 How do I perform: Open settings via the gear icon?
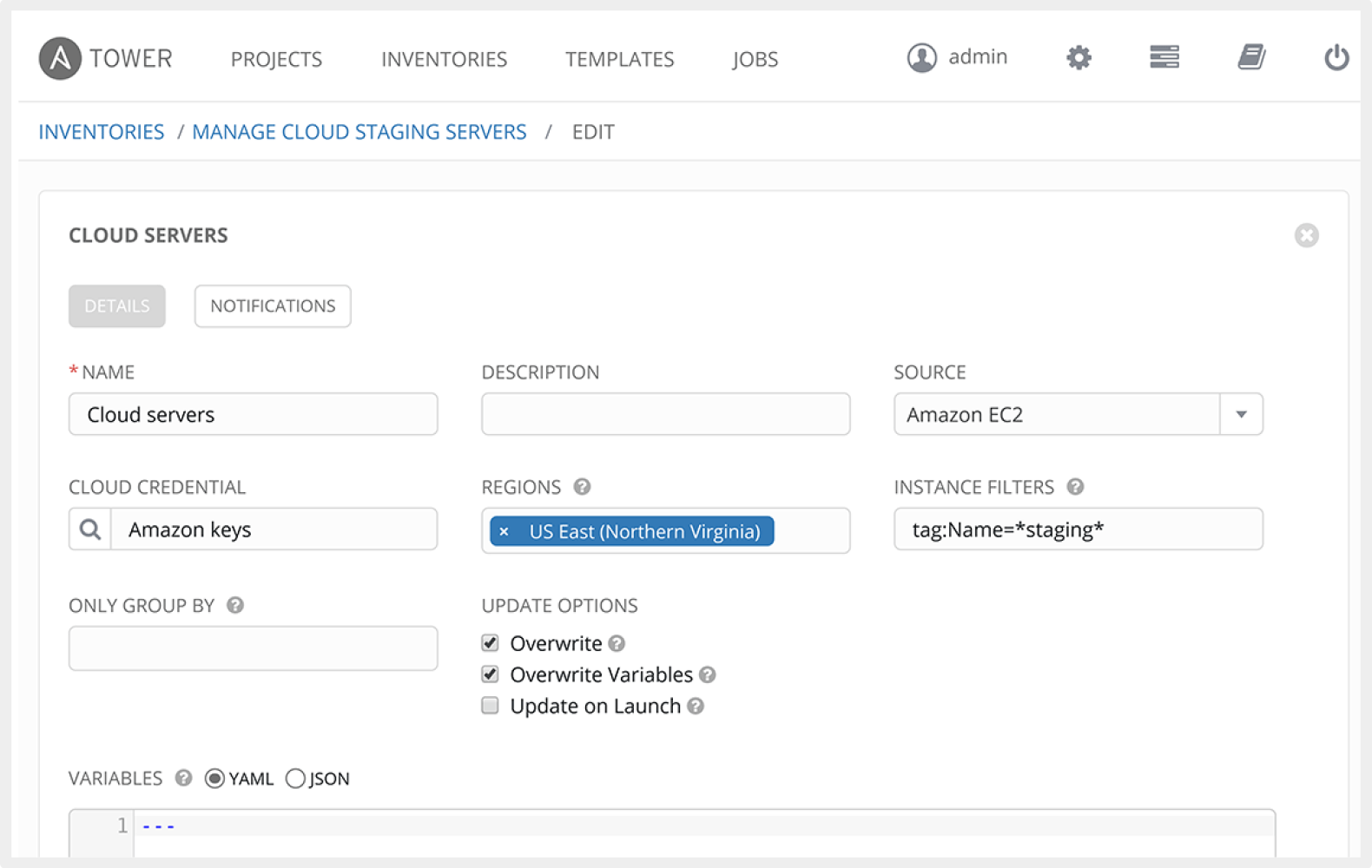tap(1078, 58)
